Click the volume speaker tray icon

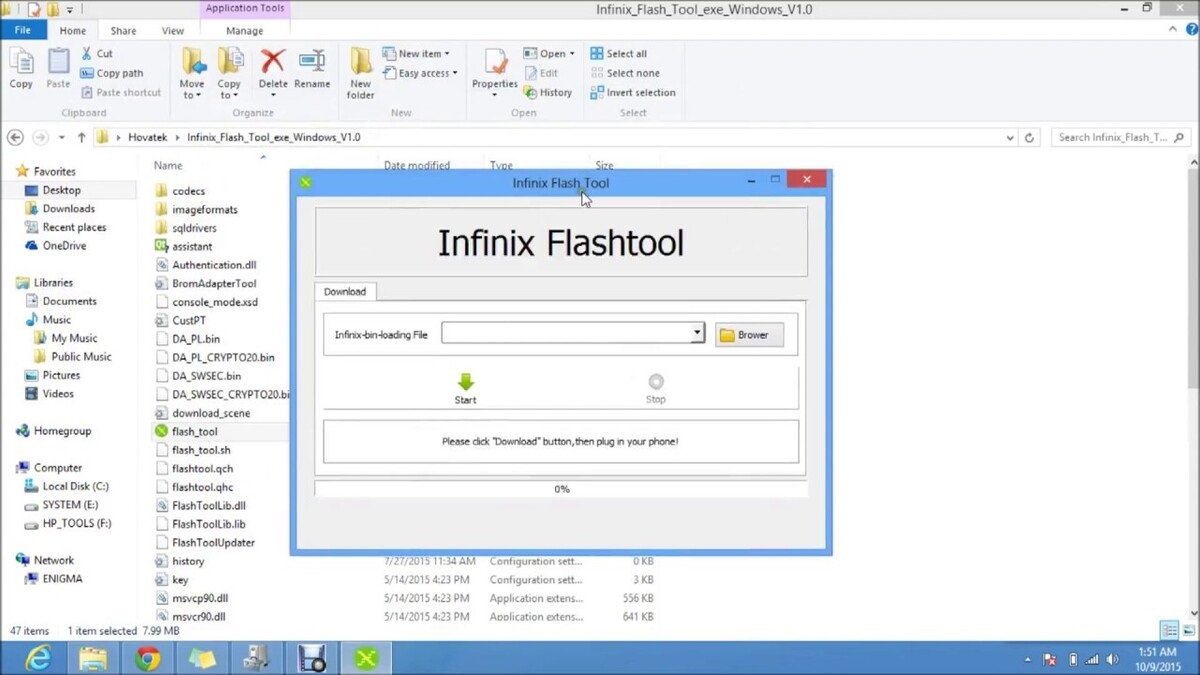[1113, 659]
